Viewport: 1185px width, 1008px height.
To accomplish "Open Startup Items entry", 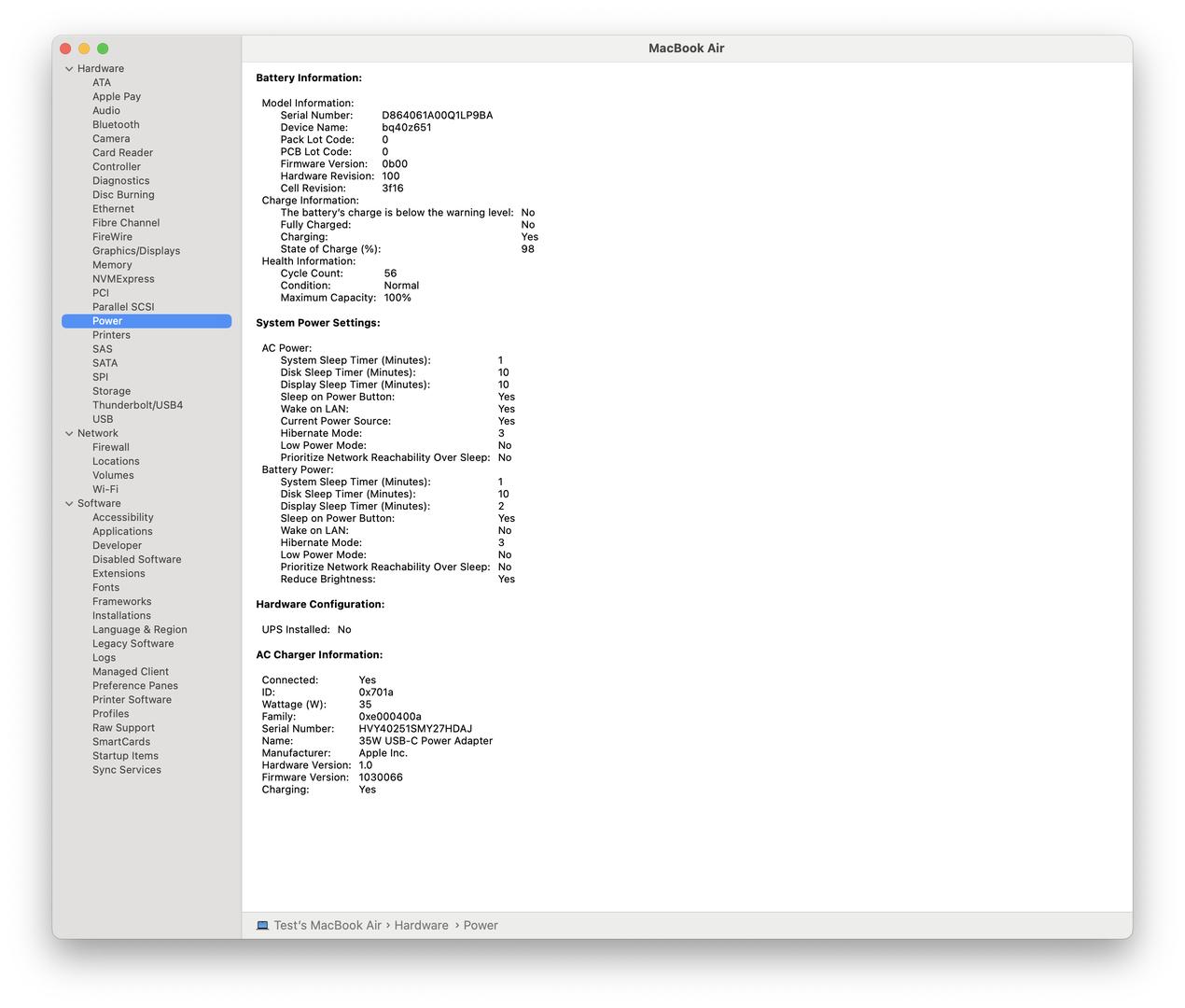I will (x=125, y=756).
